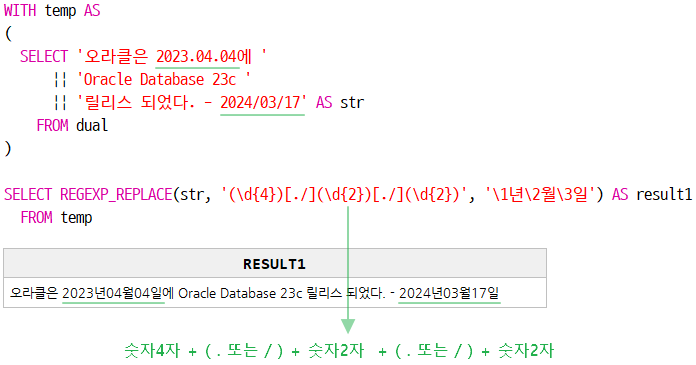The image size is (696, 365).
Task: Click the 'FROM temp' line
Action: point(56,218)
